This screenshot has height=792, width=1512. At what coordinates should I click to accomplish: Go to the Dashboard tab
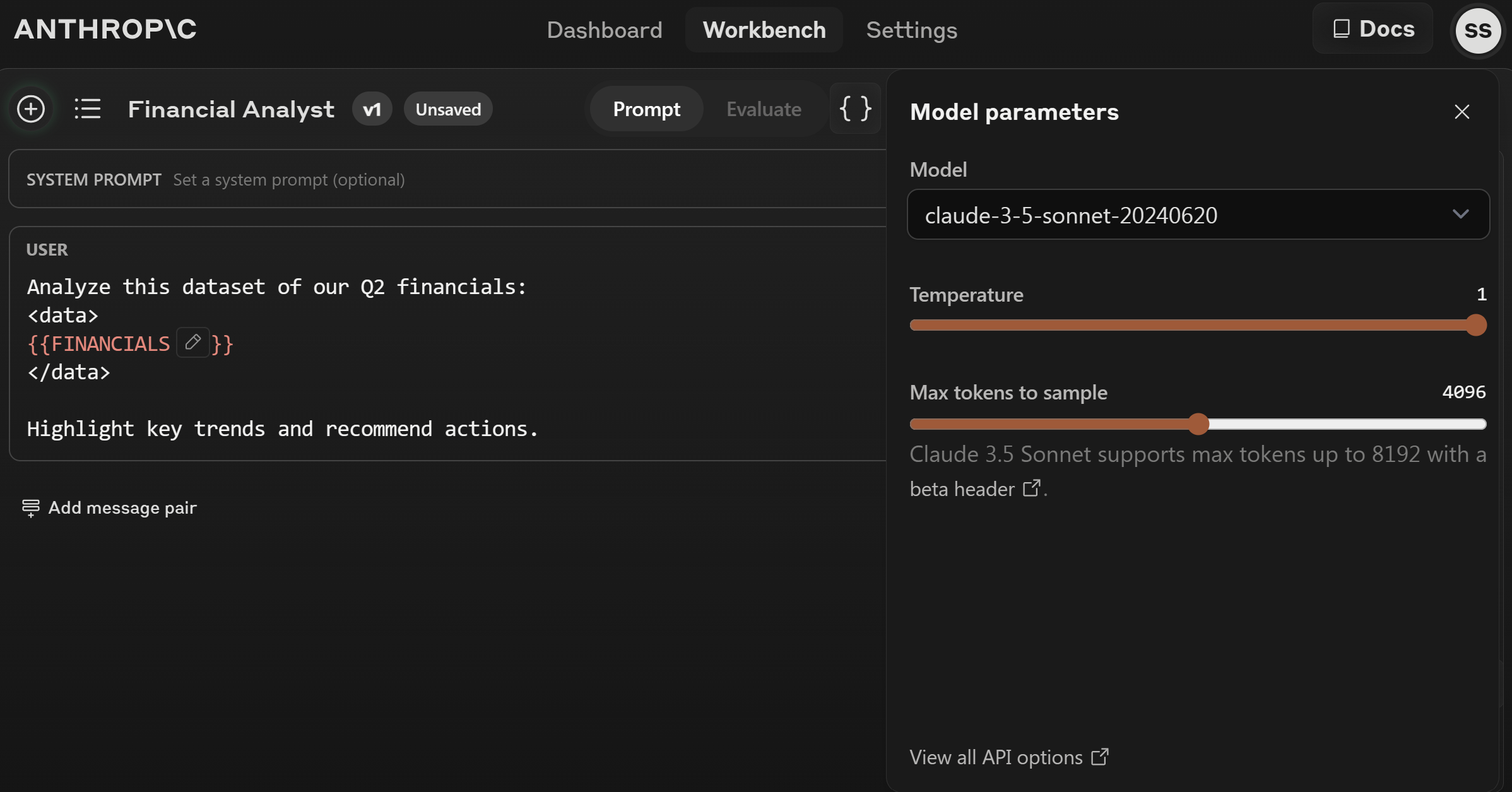pos(604,30)
